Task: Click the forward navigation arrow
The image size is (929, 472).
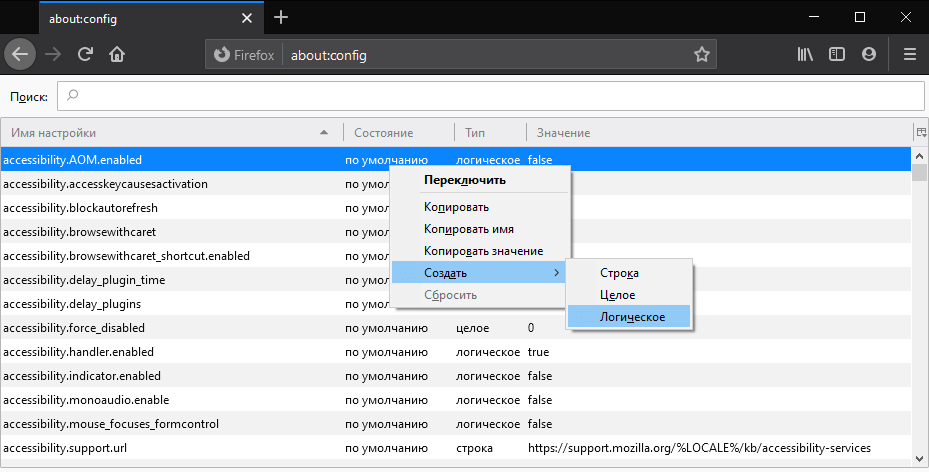Action: coord(53,54)
